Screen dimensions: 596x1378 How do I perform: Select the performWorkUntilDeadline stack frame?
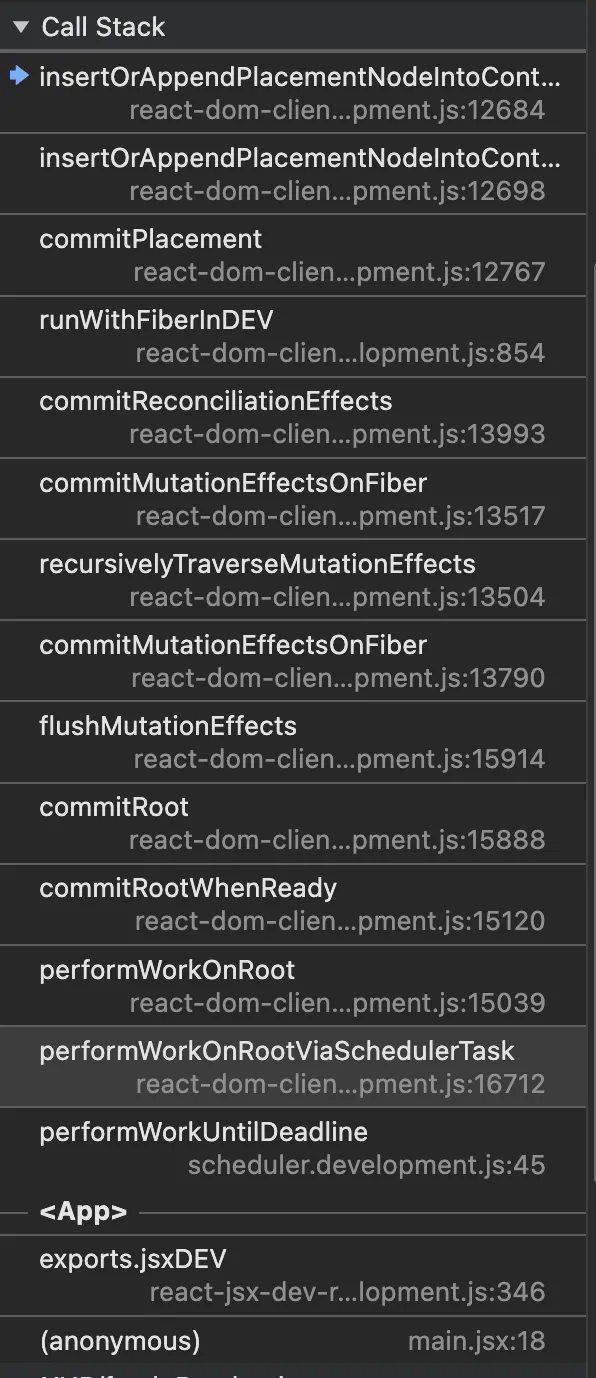(293, 1147)
